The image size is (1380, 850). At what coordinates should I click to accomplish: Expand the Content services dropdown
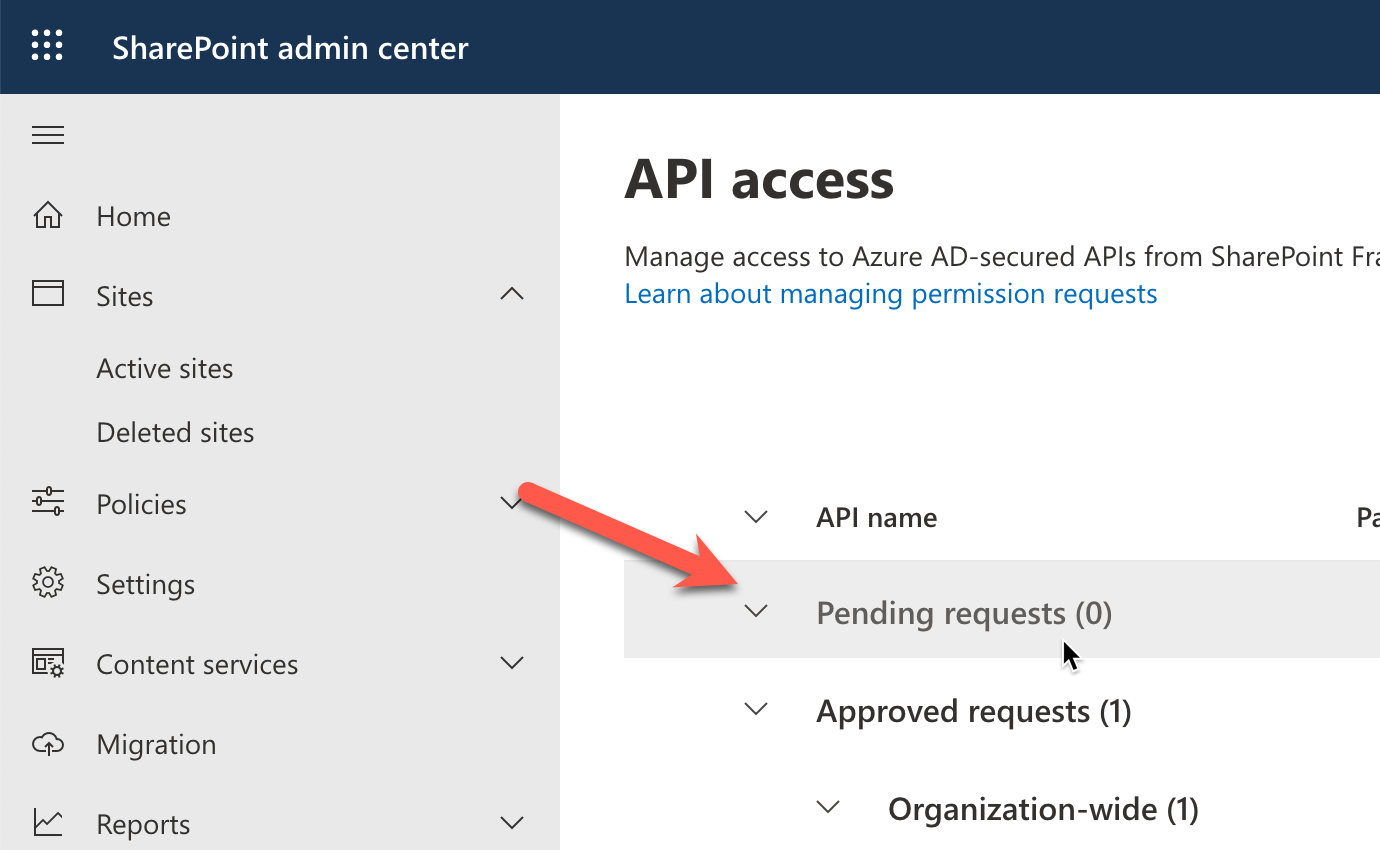tap(512, 663)
